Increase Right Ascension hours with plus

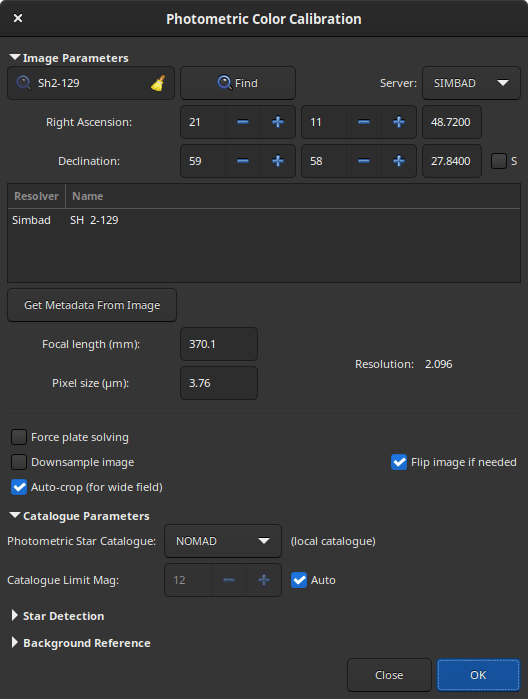pos(277,122)
